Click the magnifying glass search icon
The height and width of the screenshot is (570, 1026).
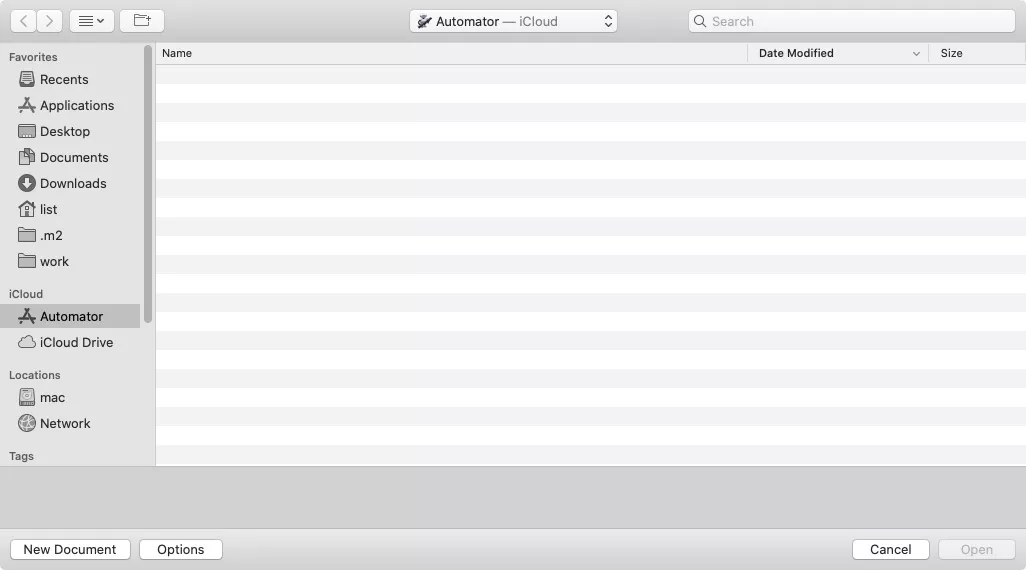(x=699, y=21)
